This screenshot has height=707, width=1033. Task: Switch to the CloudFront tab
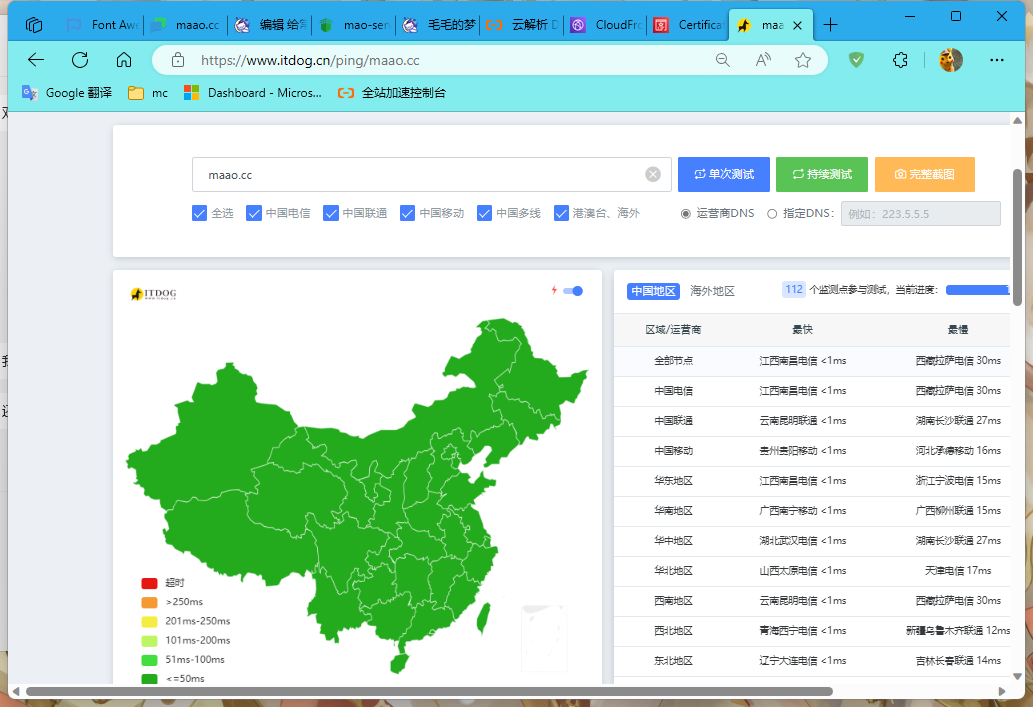(x=605, y=25)
